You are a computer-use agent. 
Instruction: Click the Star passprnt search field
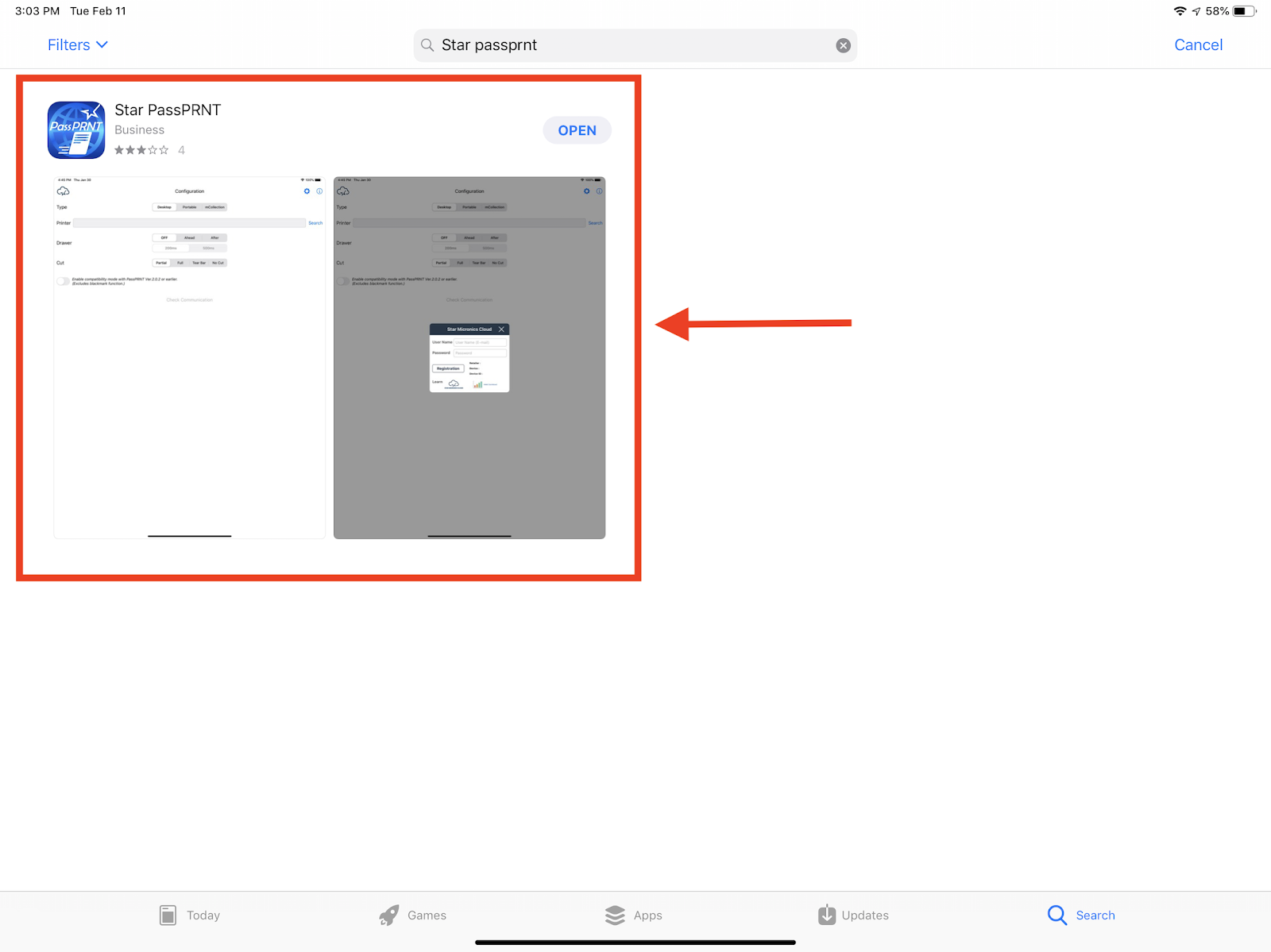635,45
